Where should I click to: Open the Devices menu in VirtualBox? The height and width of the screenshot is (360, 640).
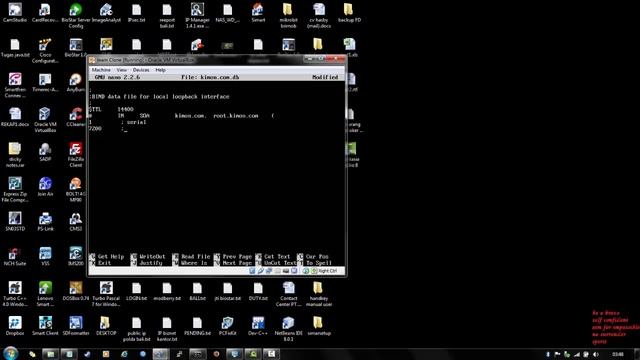coord(141,70)
